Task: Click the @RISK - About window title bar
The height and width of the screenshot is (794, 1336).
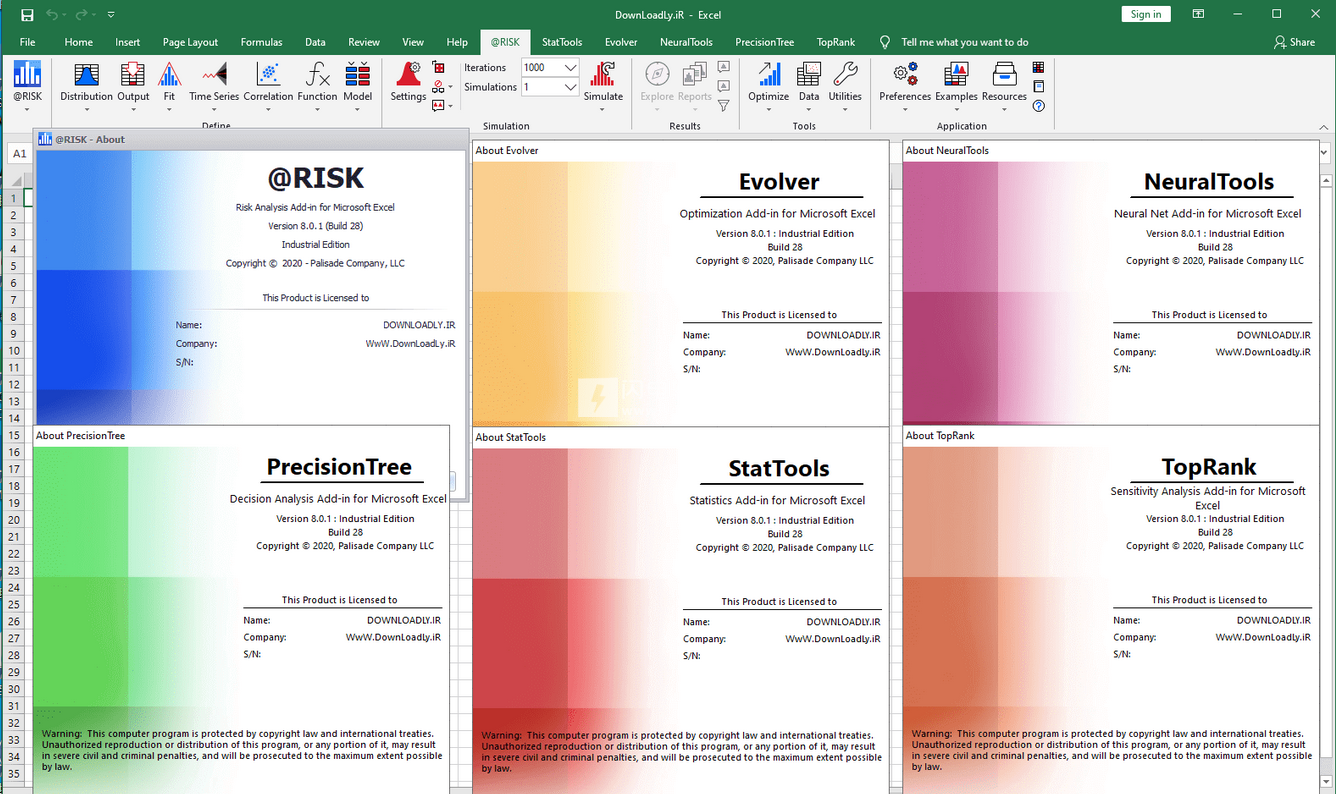Action: tap(250, 139)
